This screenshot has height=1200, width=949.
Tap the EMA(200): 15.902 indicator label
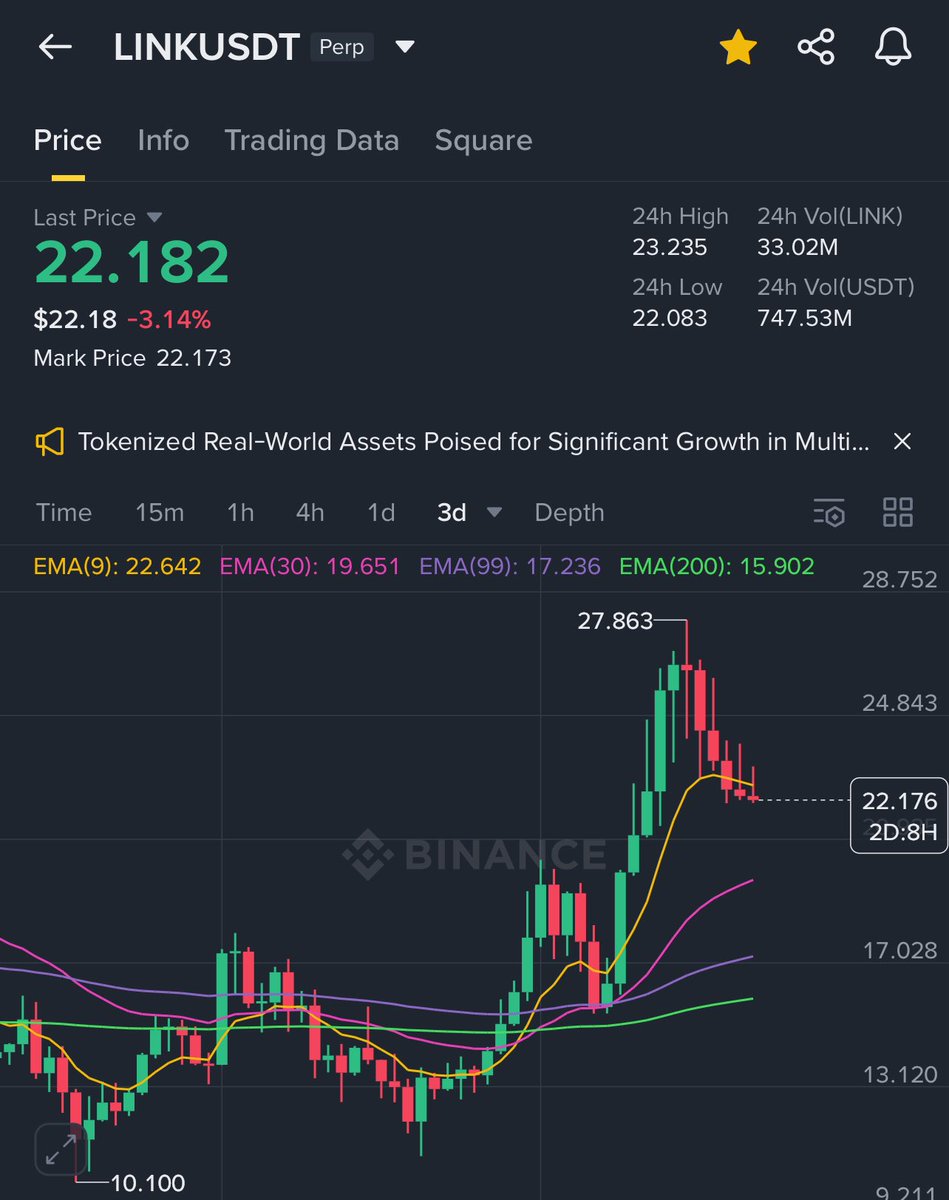(717, 566)
